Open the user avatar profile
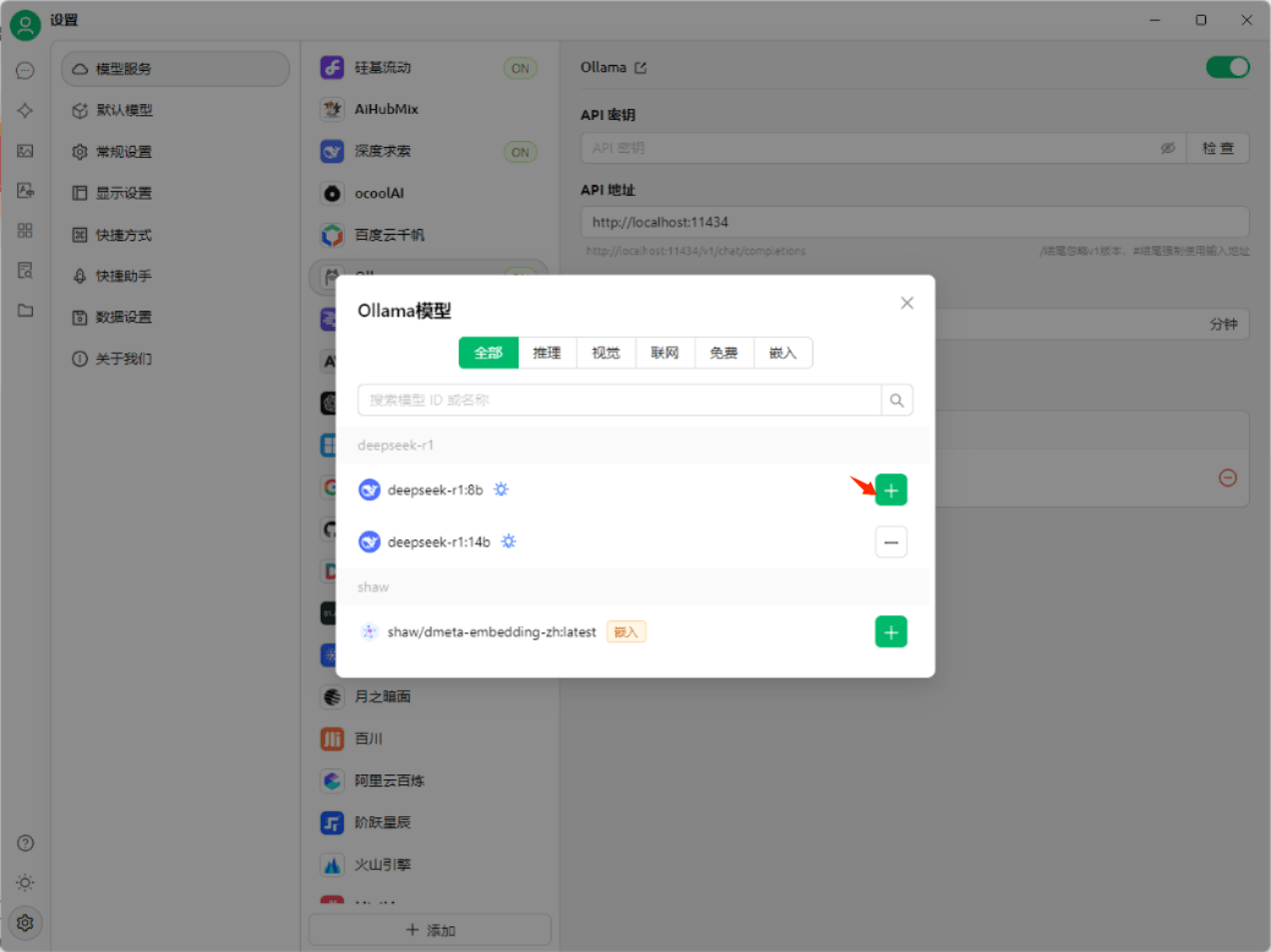 point(25,25)
